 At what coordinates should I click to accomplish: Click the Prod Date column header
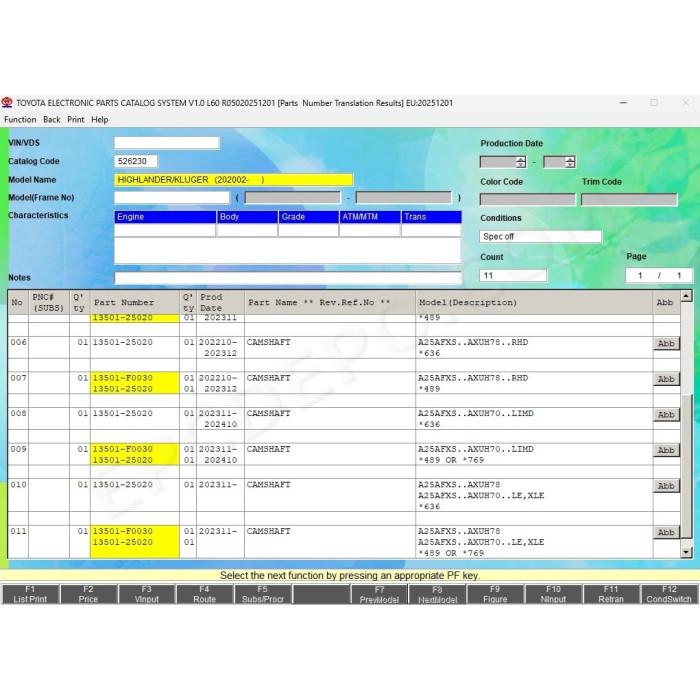click(221, 303)
